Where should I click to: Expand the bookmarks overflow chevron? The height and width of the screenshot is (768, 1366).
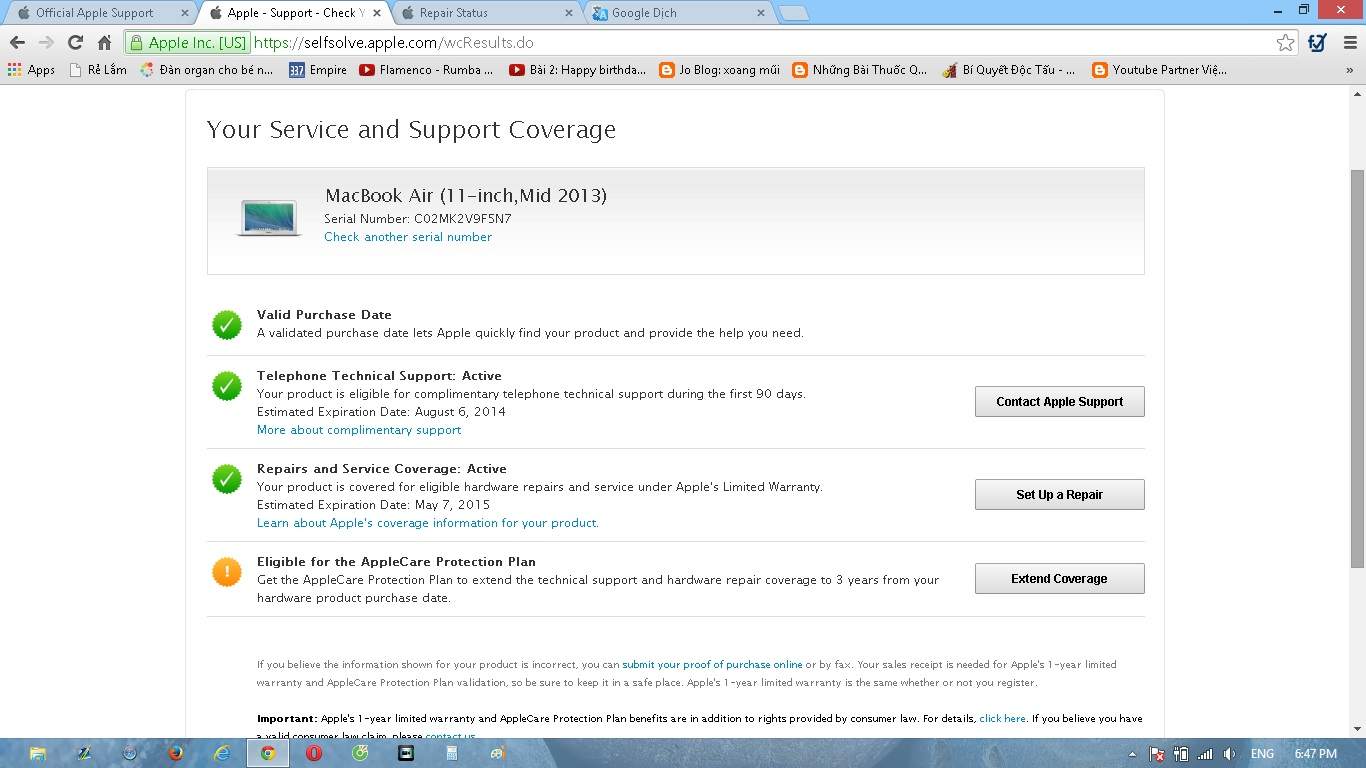pos(1349,70)
